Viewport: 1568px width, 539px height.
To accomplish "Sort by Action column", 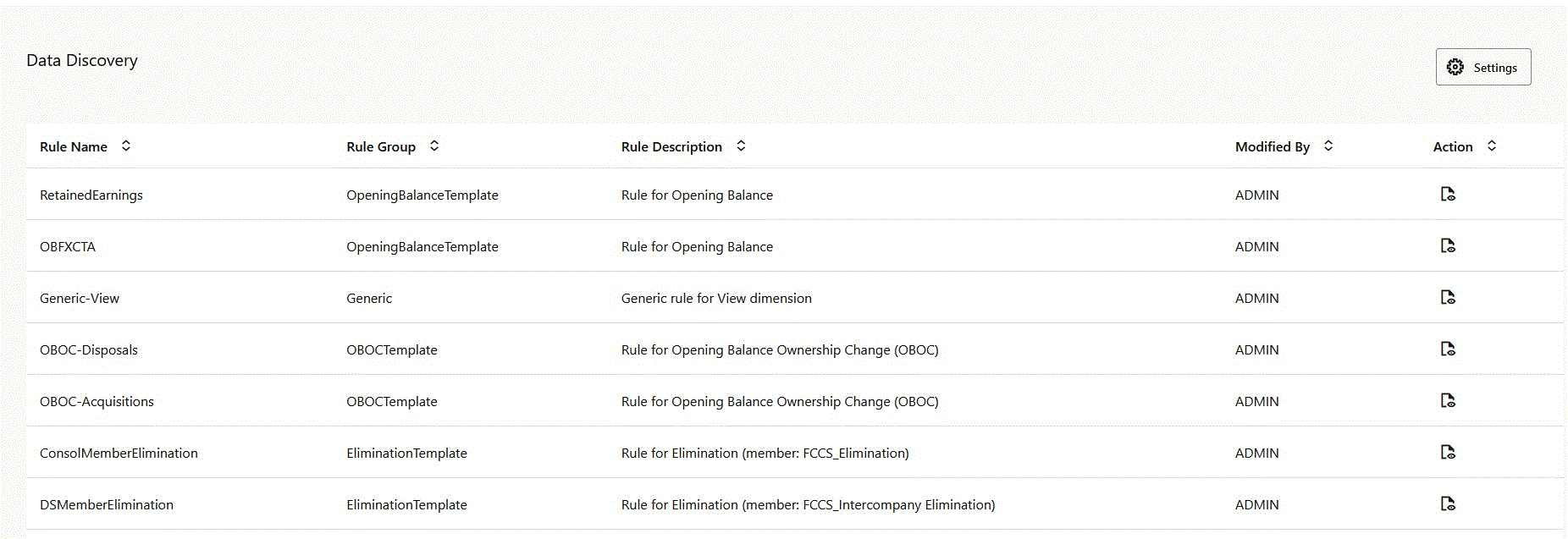I will pos(1492,146).
